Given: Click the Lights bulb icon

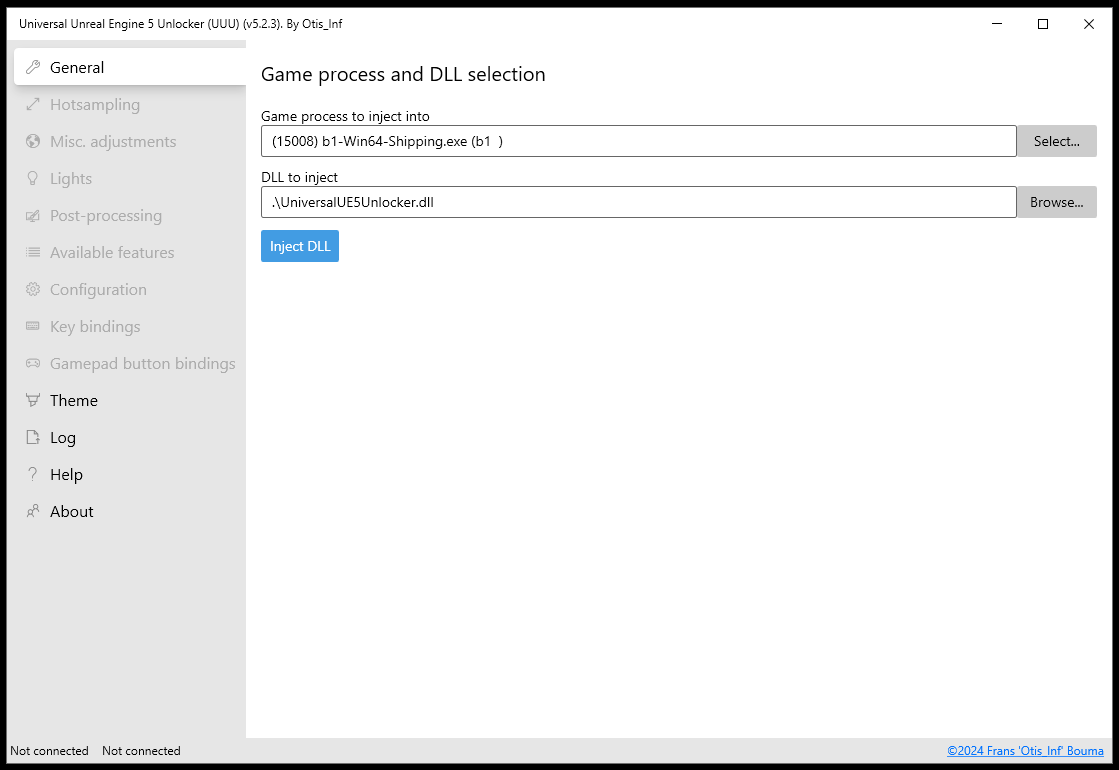Looking at the screenshot, I should pos(33,178).
